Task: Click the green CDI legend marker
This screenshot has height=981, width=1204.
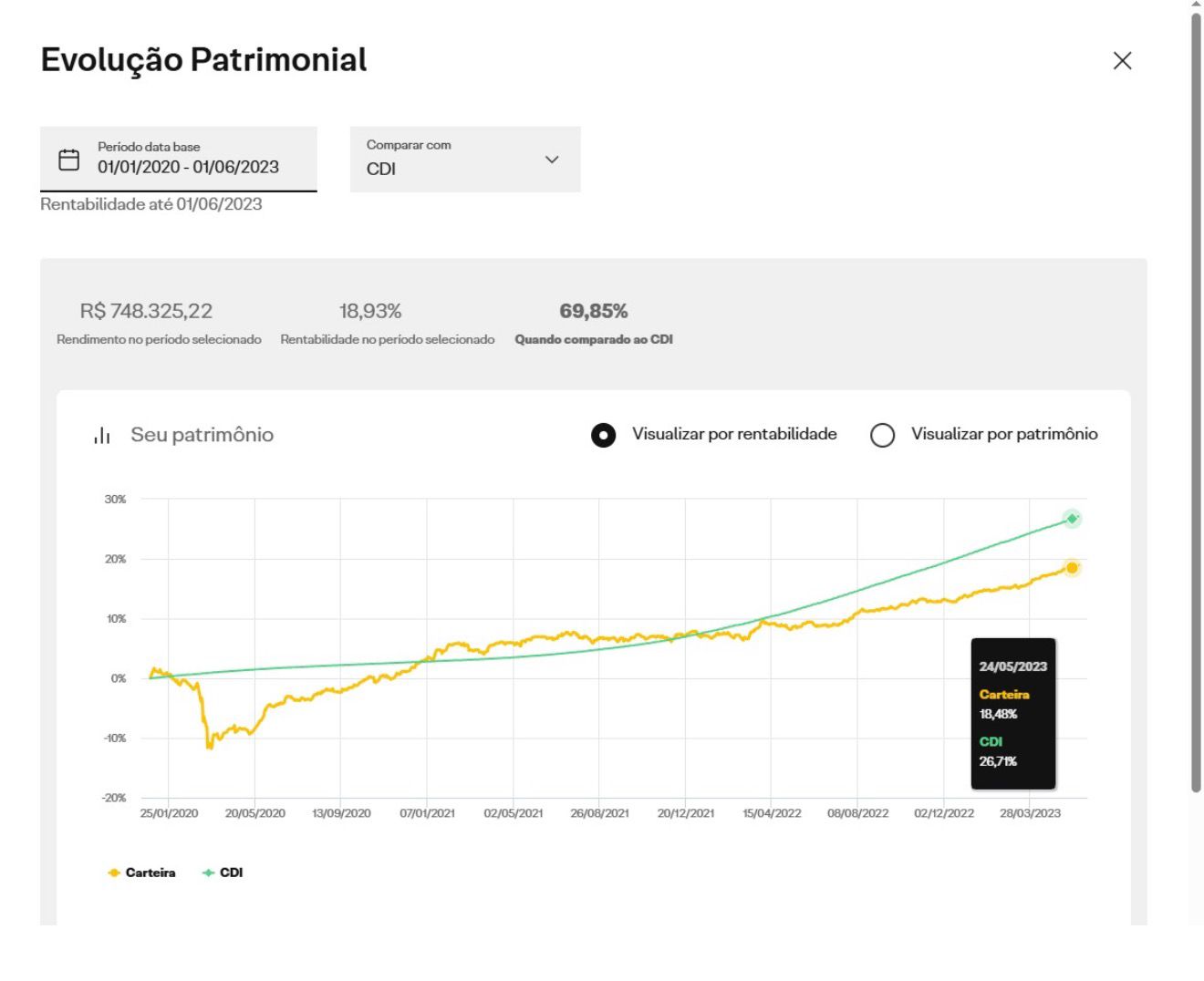Action: pyautogui.click(x=208, y=873)
